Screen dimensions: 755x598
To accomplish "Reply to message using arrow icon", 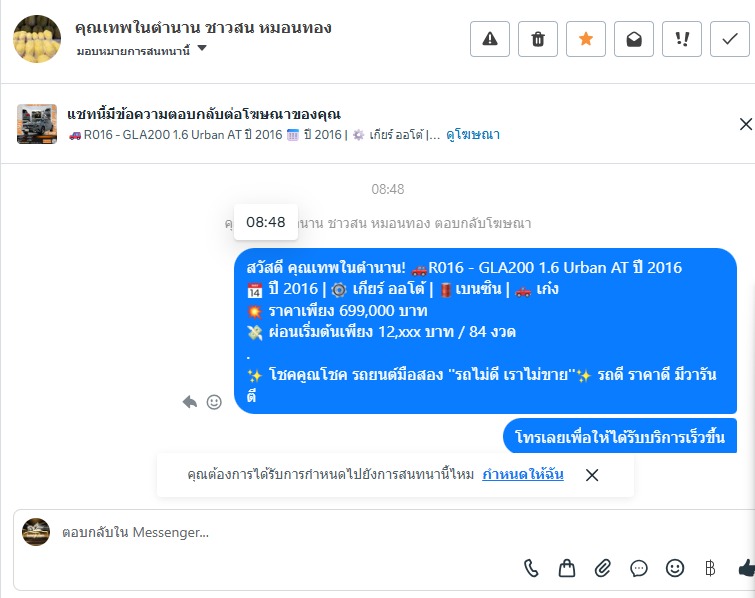I will click(x=190, y=402).
